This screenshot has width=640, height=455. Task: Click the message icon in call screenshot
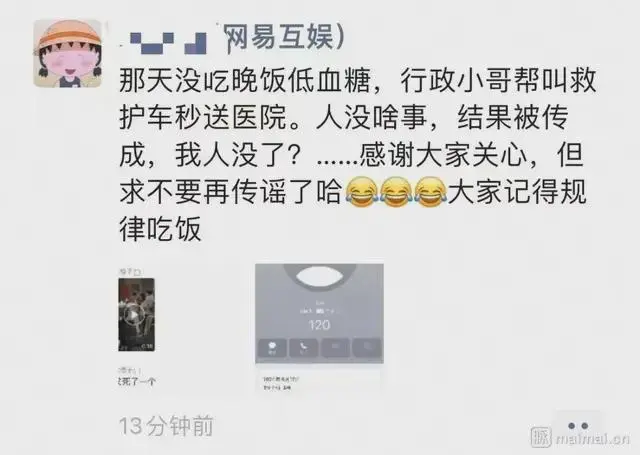pos(272,348)
